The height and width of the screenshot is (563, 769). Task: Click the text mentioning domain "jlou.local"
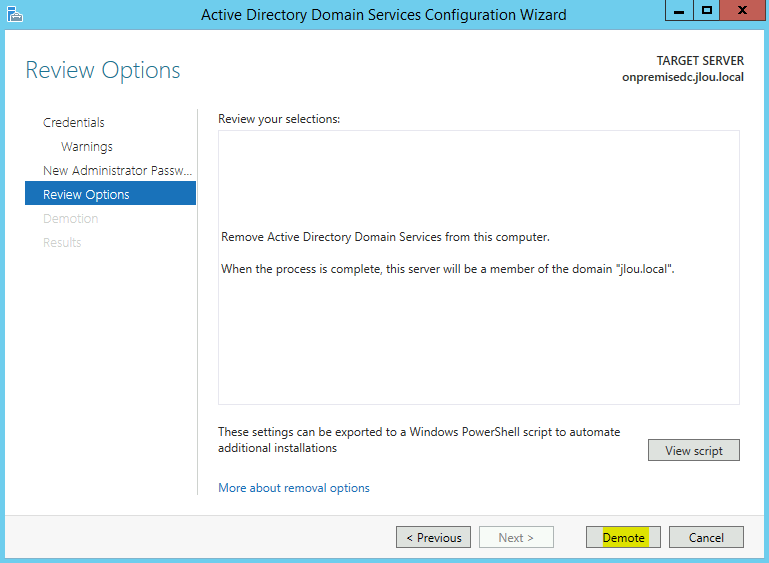(x=448, y=269)
